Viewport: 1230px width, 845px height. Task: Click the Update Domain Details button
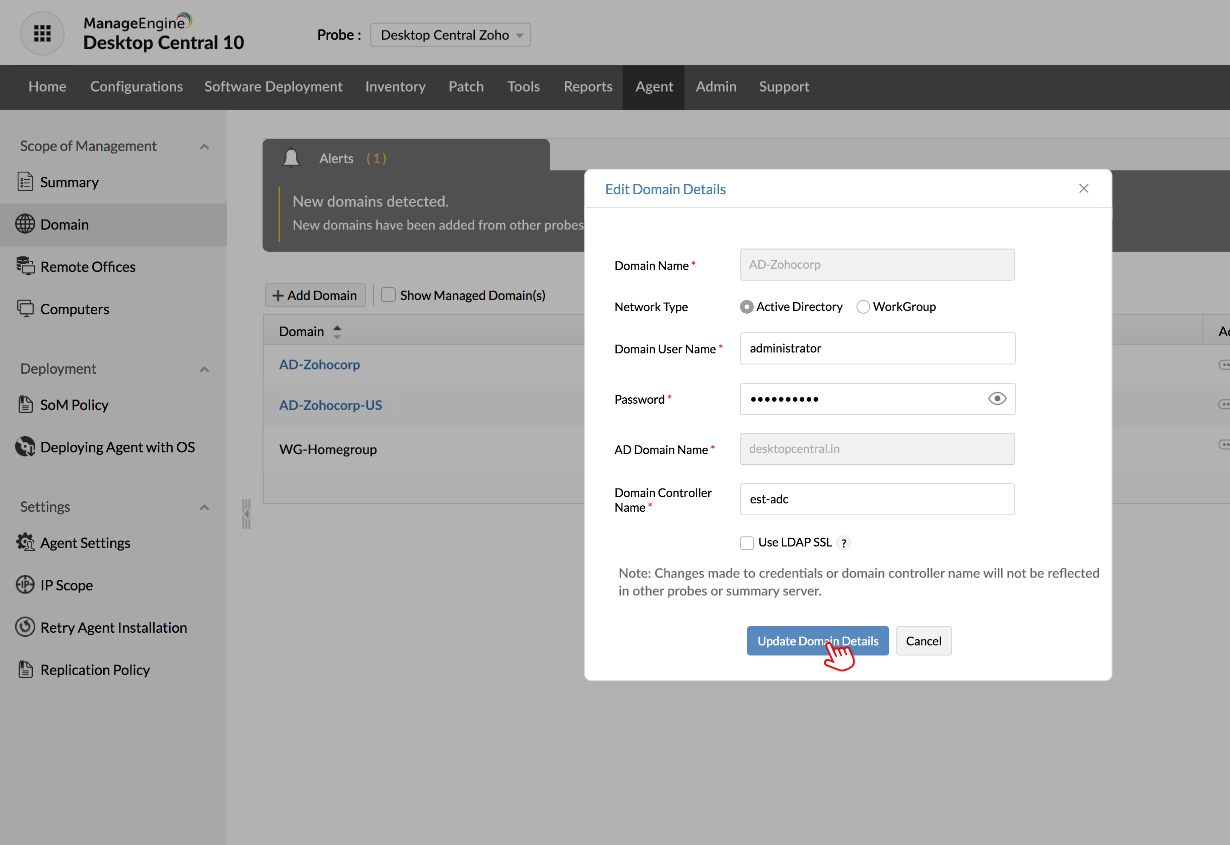pyautogui.click(x=817, y=641)
